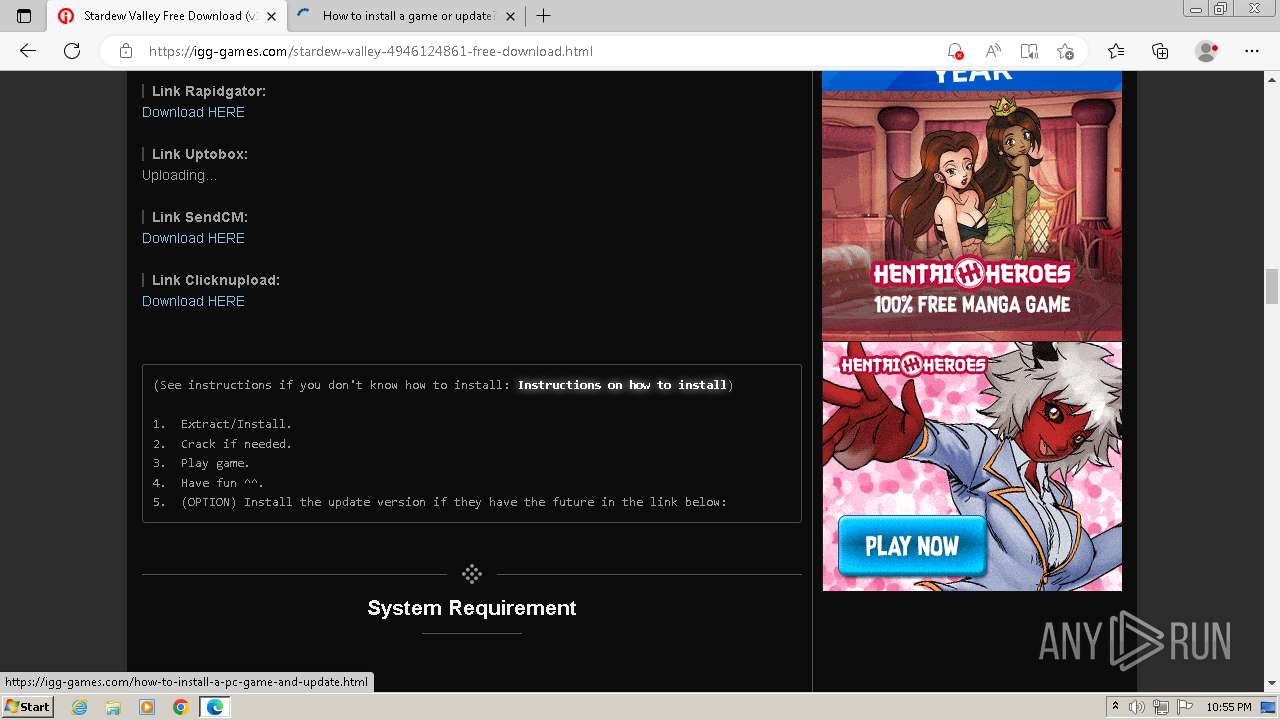This screenshot has height=720, width=1280.
Task: Reload the page with Refresh icon
Action: pos(72,51)
